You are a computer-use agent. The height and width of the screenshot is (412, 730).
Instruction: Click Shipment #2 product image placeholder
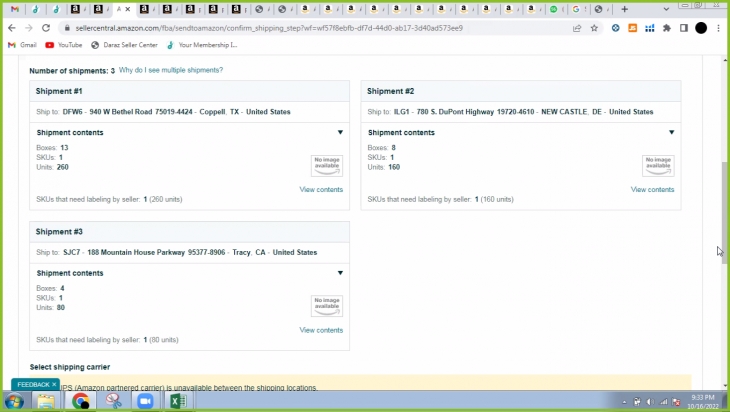coord(658,166)
